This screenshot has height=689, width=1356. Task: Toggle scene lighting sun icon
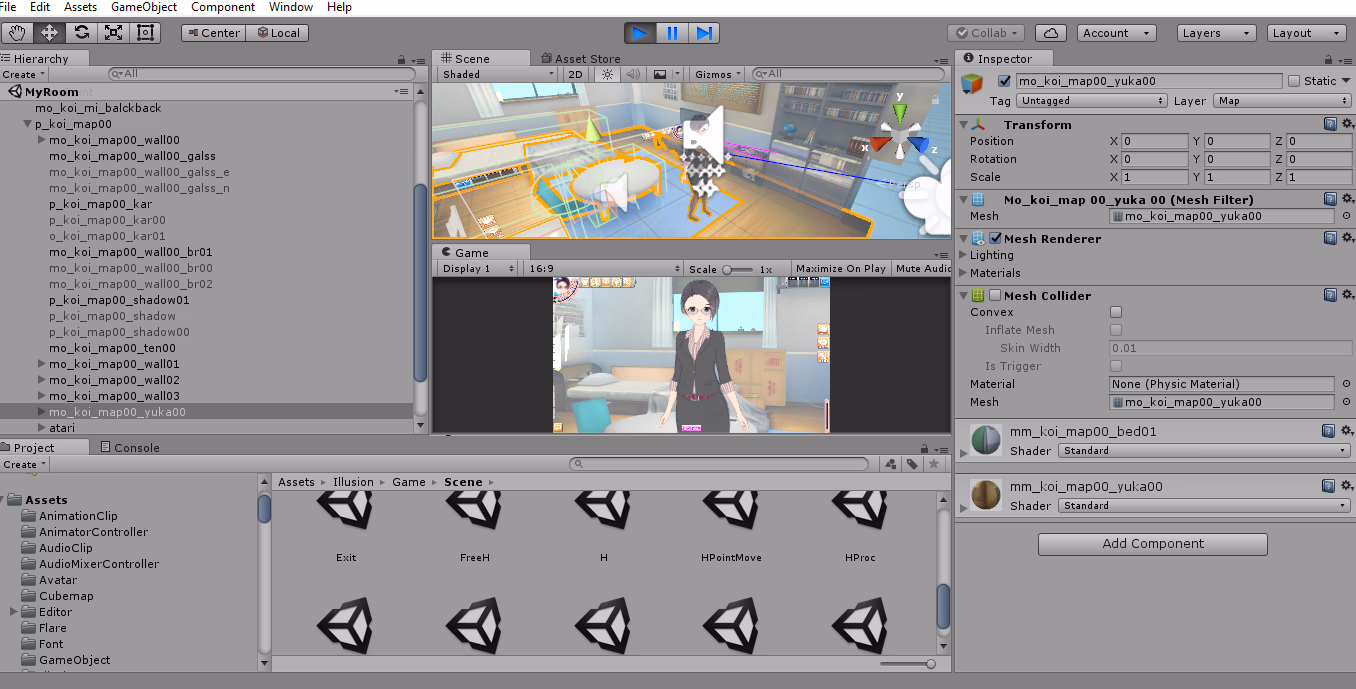click(606, 74)
